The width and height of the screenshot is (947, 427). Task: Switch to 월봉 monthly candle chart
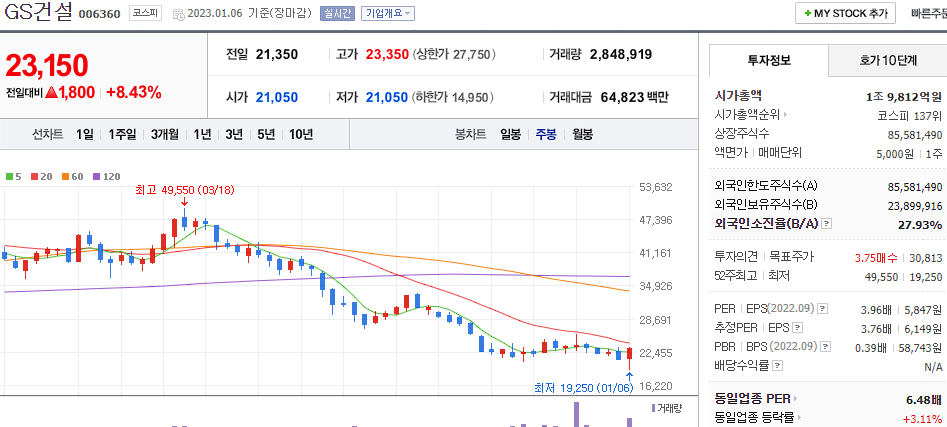[x=582, y=135]
